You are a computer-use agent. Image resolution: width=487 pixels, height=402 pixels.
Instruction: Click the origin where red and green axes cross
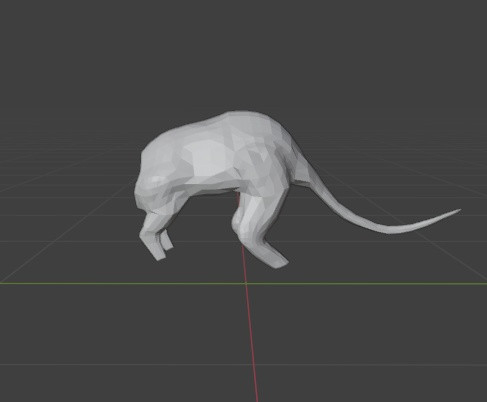pos(246,284)
